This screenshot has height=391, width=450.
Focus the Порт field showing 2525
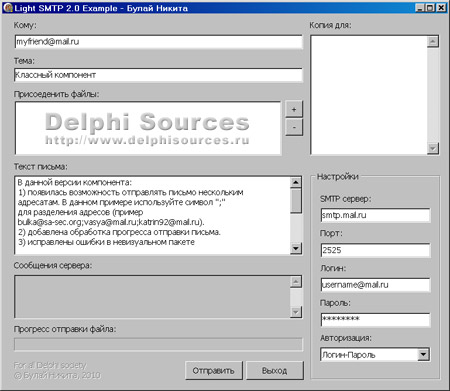coord(375,250)
